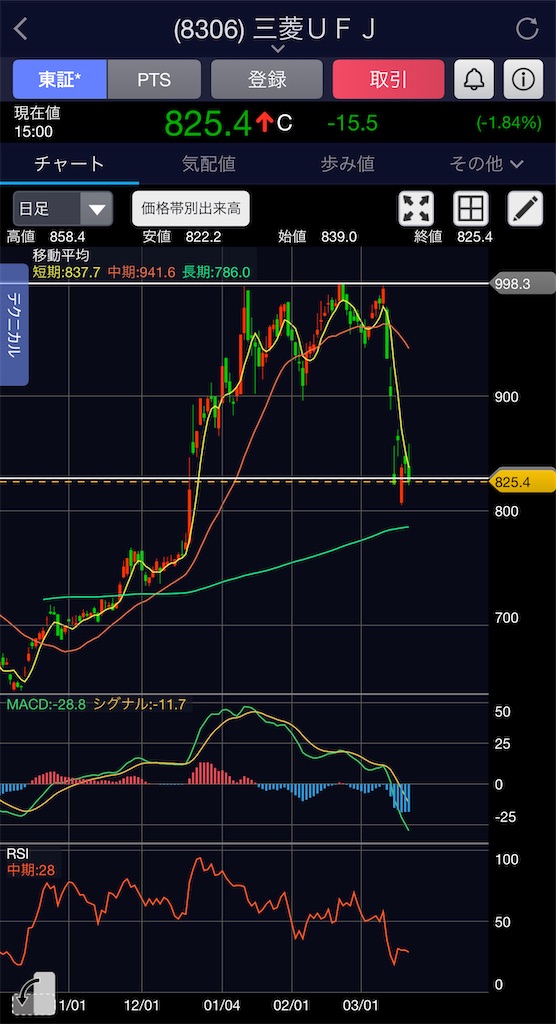This screenshot has height=1024, width=556.
Task: Tap the 中期:941.6 moving average label
Action: [142, 272]
